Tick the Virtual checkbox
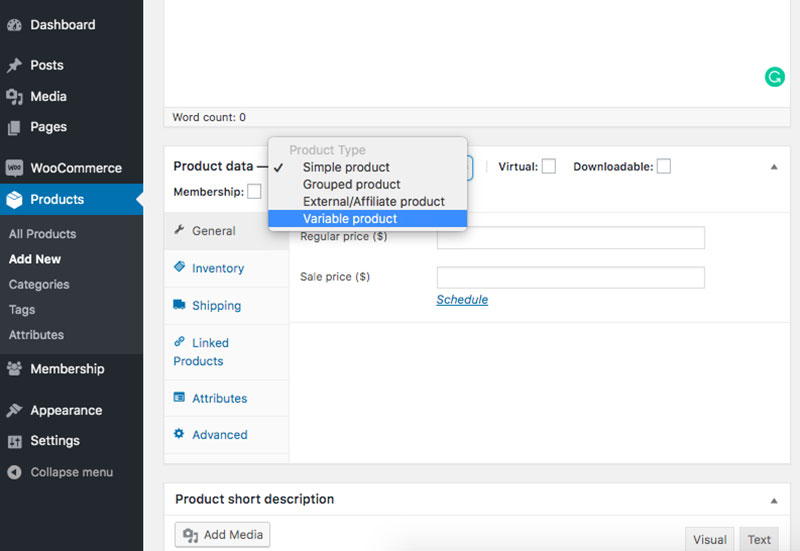This screenshot has width=800, height=551. (x=548, y=166)
